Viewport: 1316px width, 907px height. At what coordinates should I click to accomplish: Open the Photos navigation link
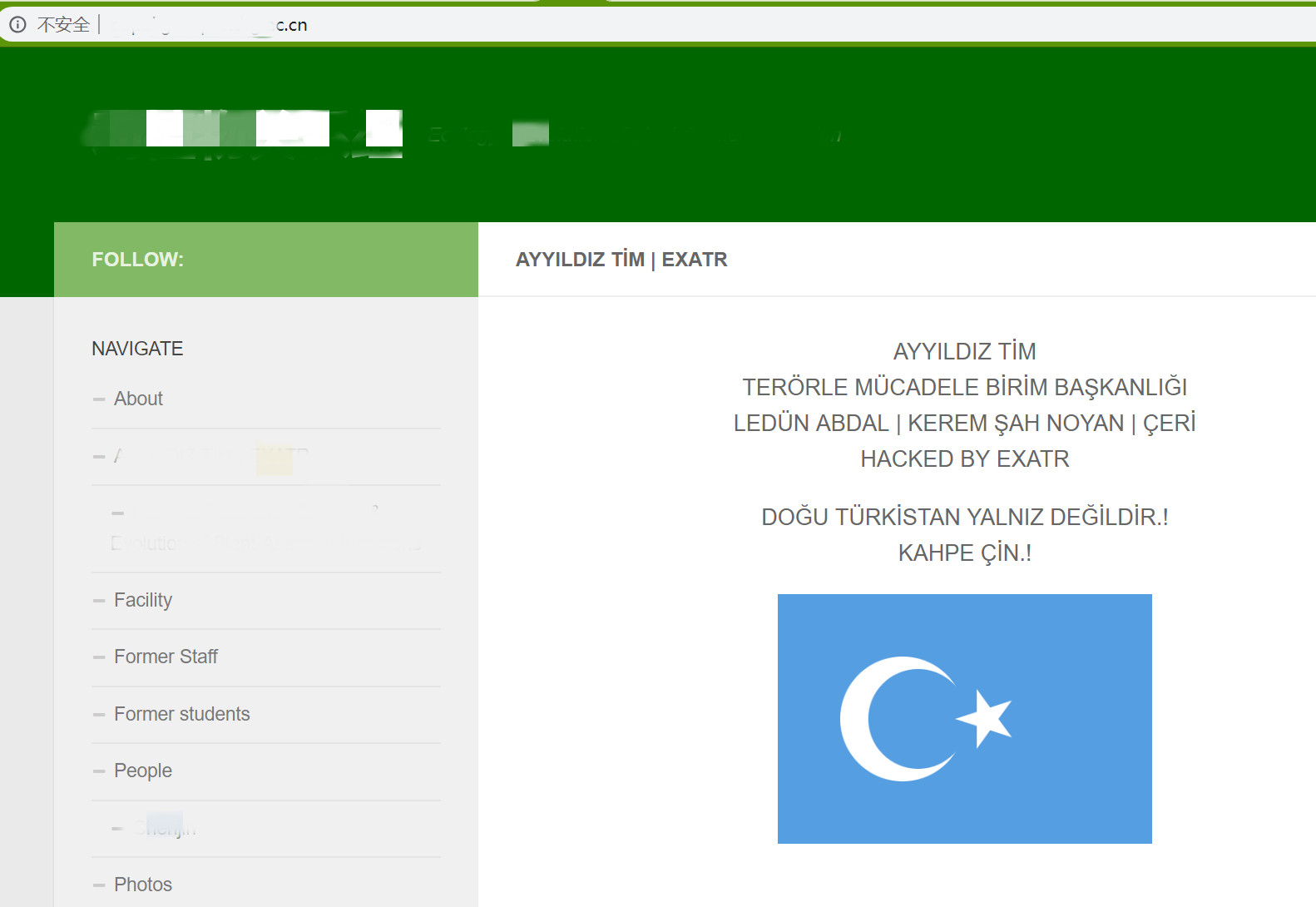point(143,885)
